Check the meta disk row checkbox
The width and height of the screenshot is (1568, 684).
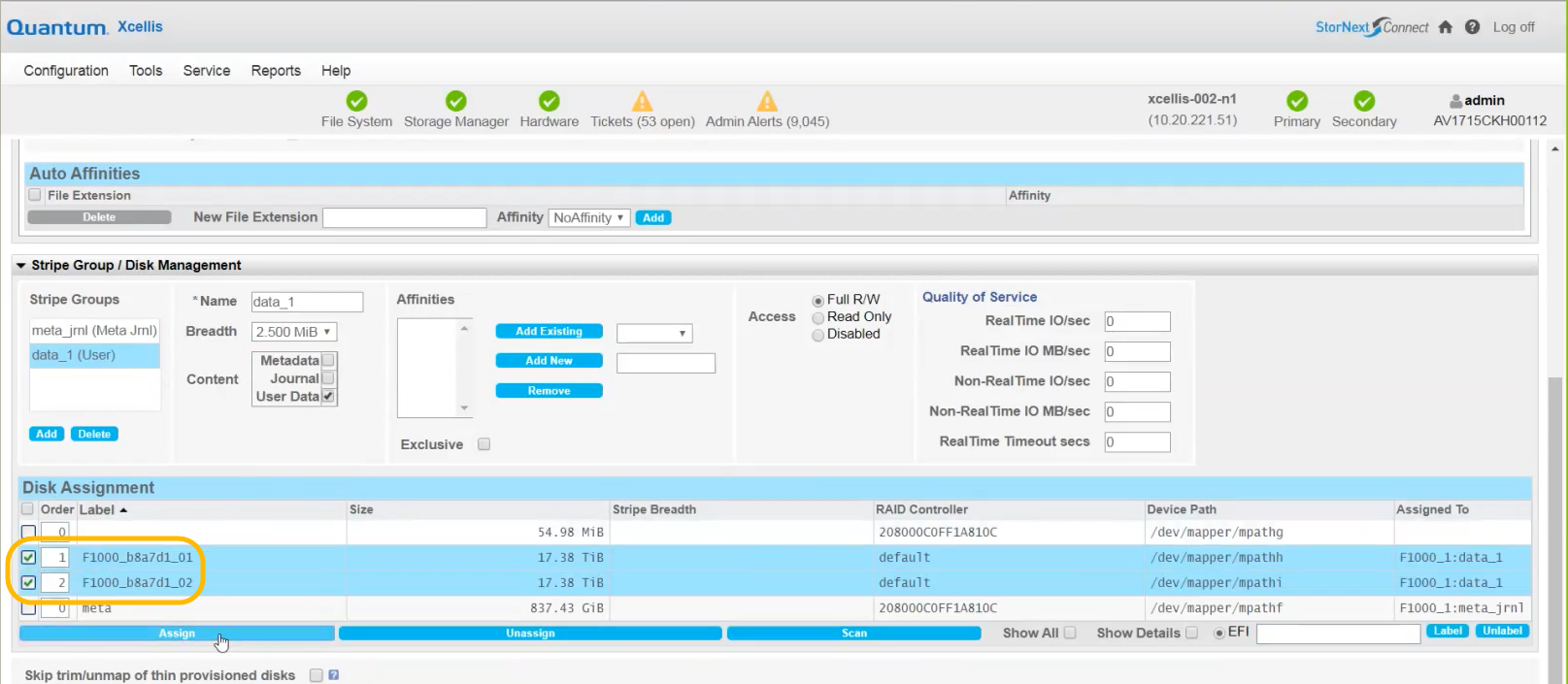point(28,608)
